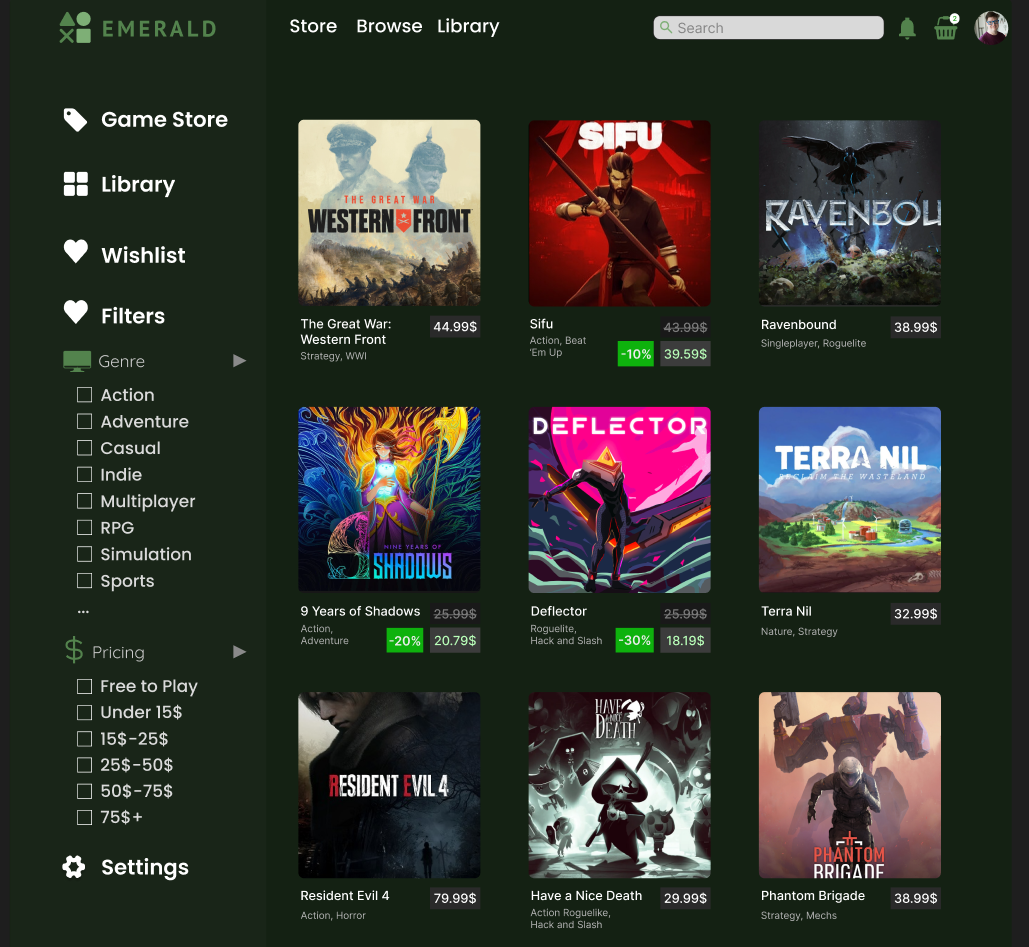Tick the Action genre checkbox
Image resolution: width=1029 pixels, height=947 pixels.
[84, 394]
